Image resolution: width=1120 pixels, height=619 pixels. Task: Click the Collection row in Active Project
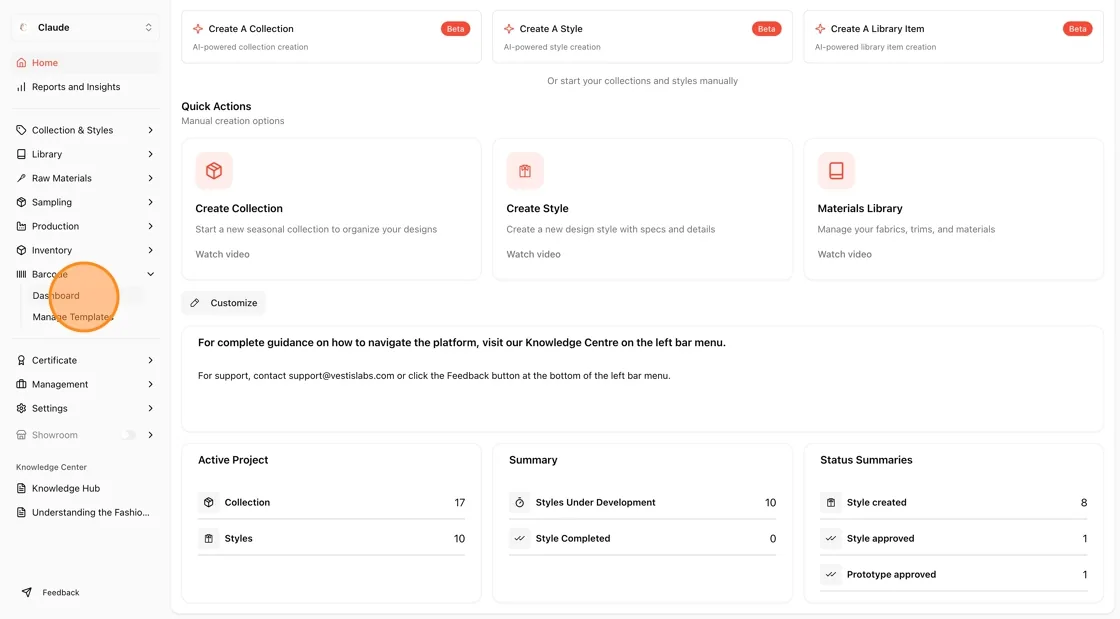331,503
